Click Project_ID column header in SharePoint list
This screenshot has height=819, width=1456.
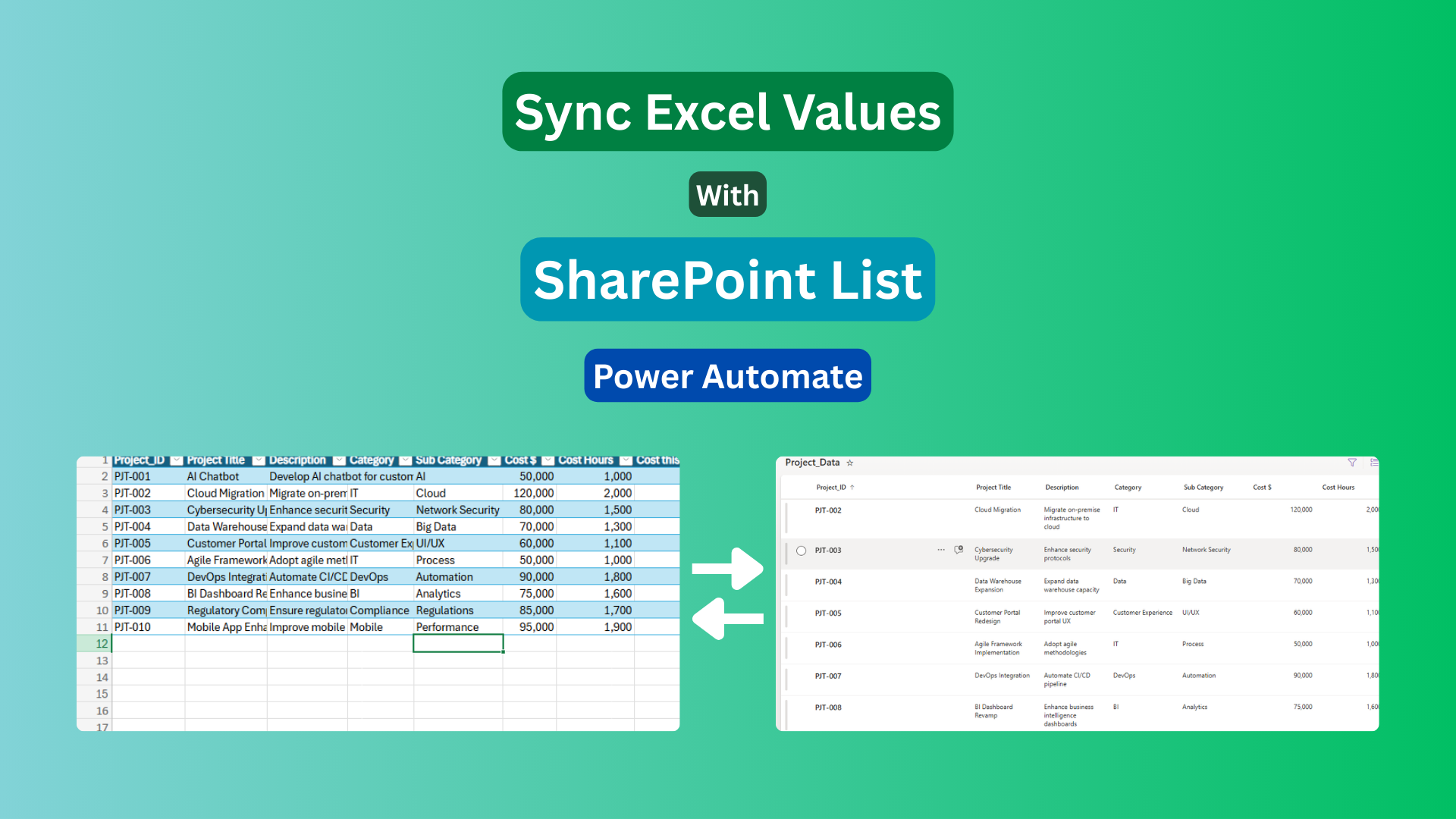pyautogui.click(x=830, y=488)
